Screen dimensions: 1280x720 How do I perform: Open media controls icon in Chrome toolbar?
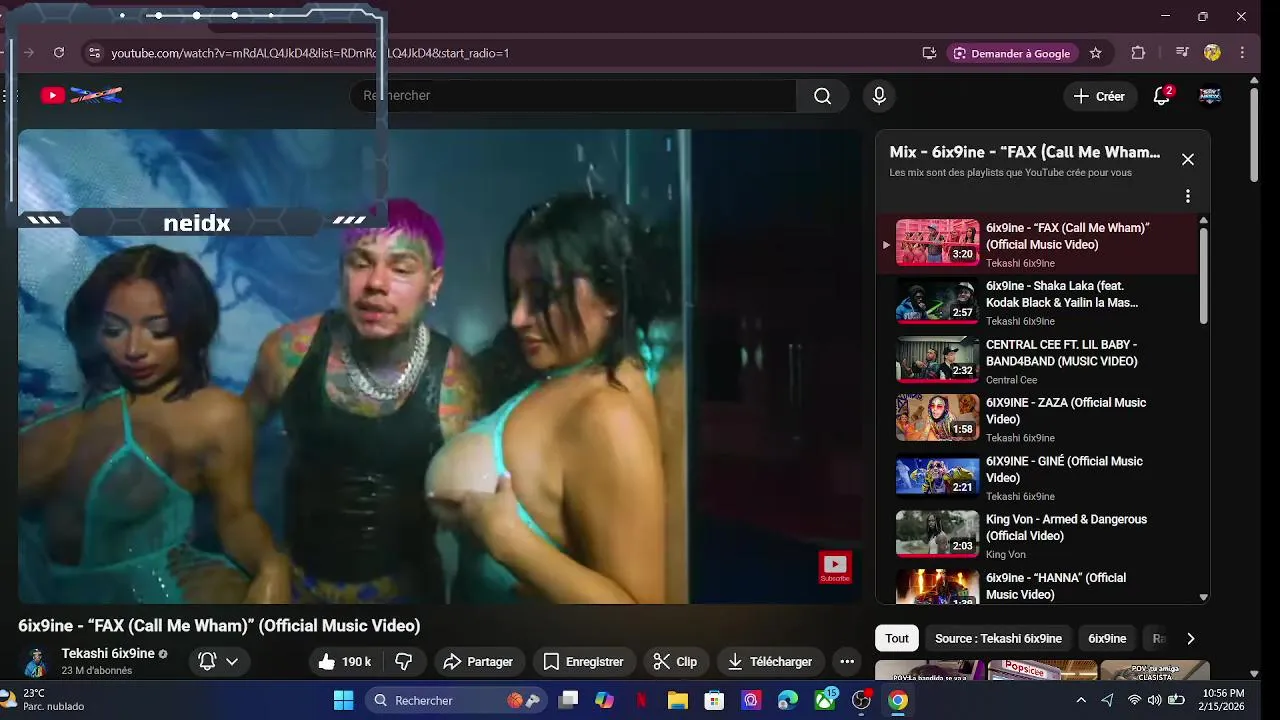pos(1182,53)
